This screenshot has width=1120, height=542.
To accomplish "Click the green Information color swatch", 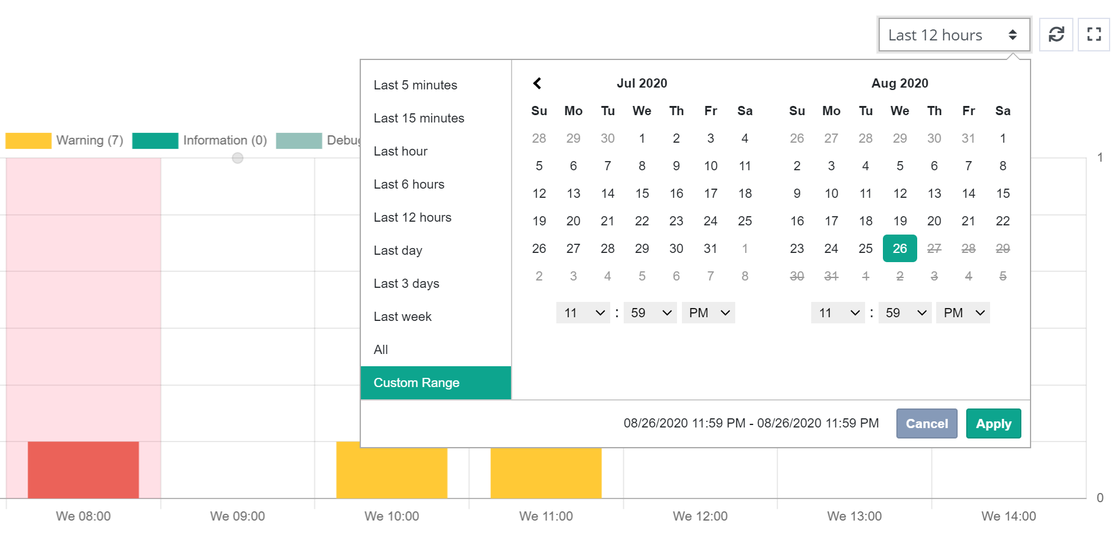I will pos(155,141).
